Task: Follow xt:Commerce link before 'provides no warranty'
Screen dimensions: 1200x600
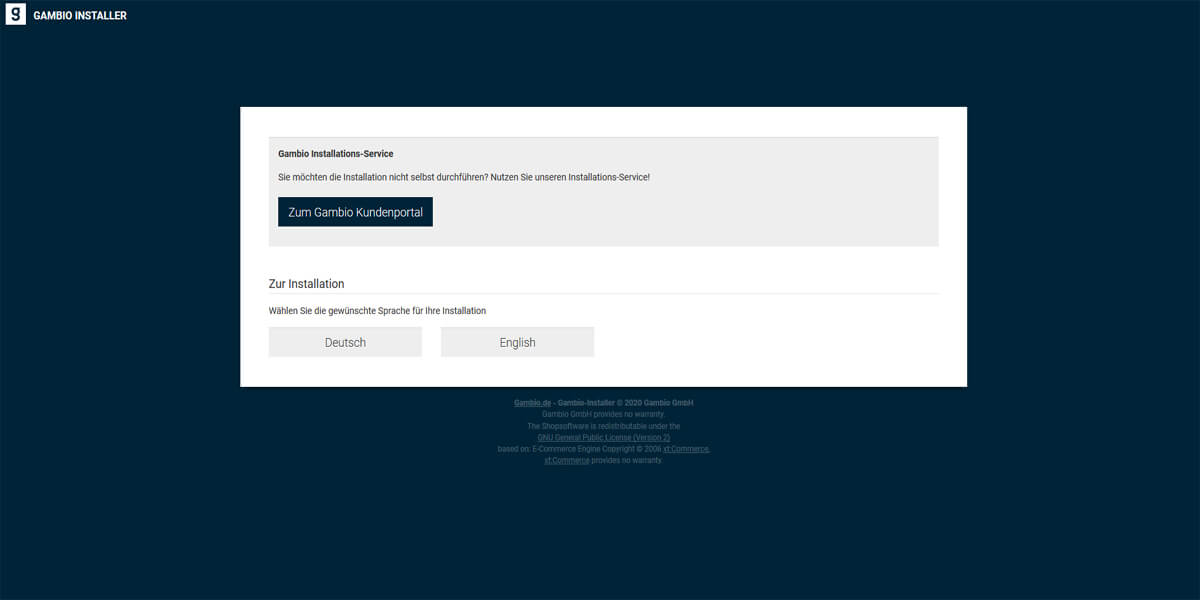Action: (567, 461)
